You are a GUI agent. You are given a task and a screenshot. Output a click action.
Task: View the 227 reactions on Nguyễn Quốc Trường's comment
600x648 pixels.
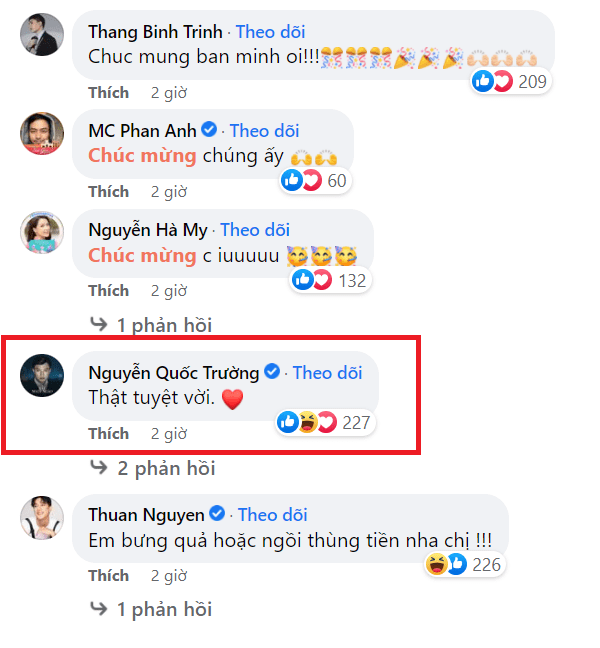324,422
